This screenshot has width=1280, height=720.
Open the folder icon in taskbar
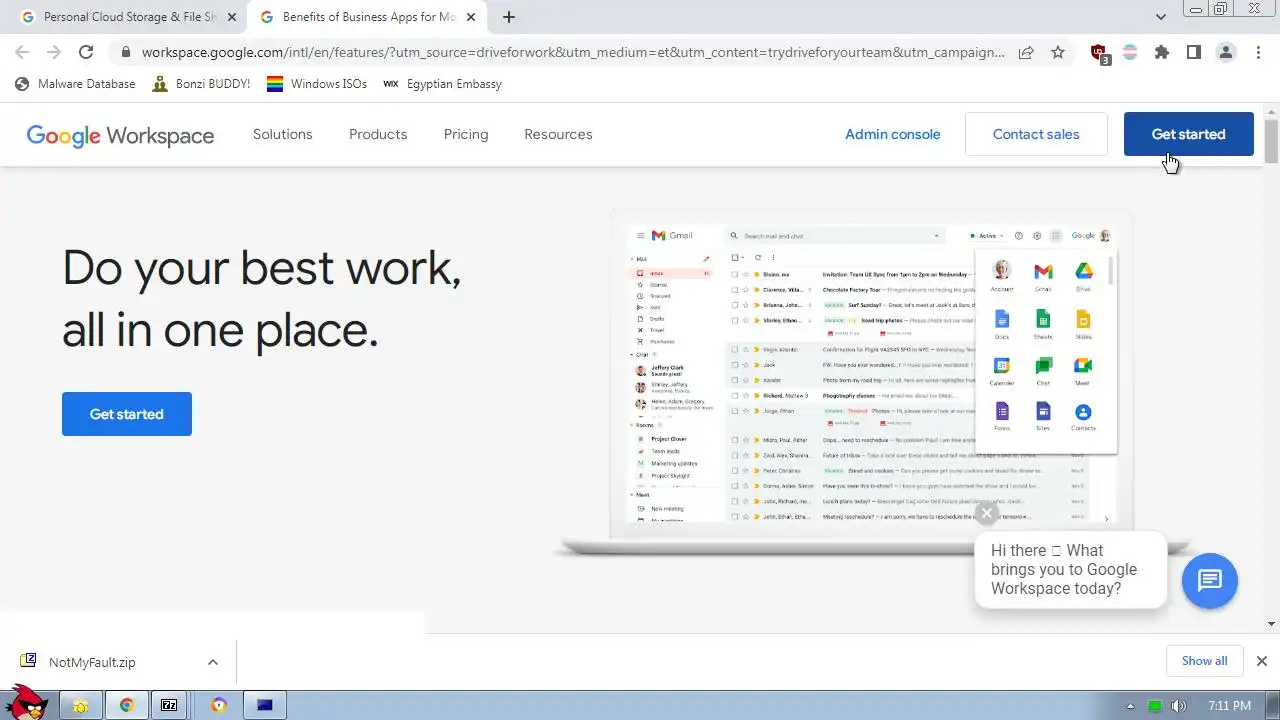(x=81, y=705)
